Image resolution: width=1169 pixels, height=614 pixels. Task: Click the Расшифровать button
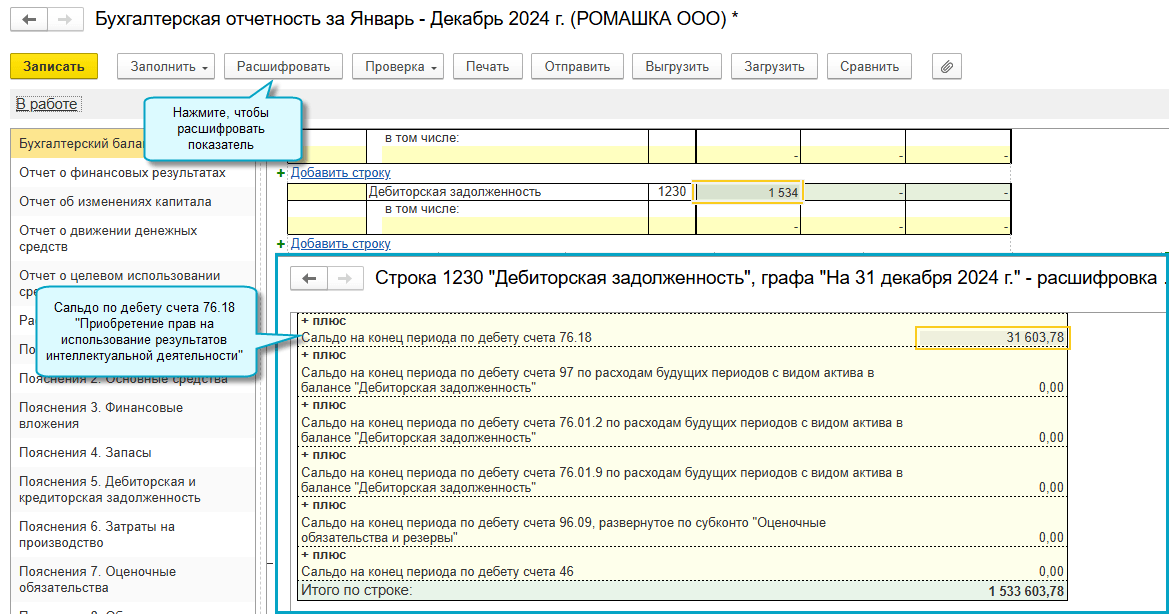(283, 66)
